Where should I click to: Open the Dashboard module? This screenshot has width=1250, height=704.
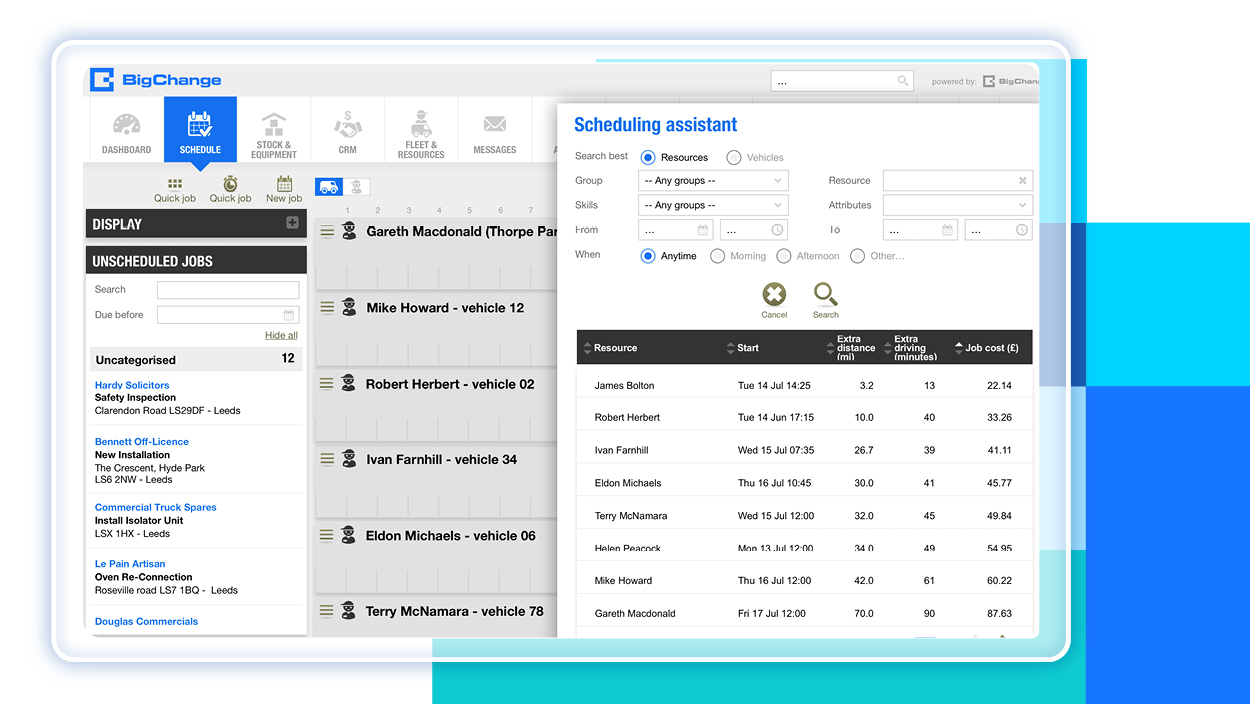point(126,130)
